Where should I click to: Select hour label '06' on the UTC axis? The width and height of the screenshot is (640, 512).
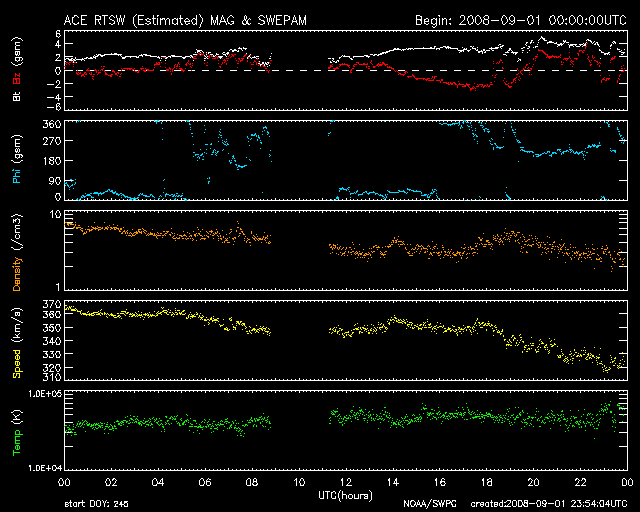205,482
